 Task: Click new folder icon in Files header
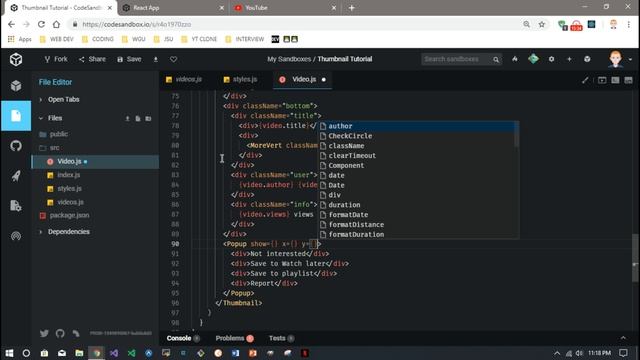point(148,118)
